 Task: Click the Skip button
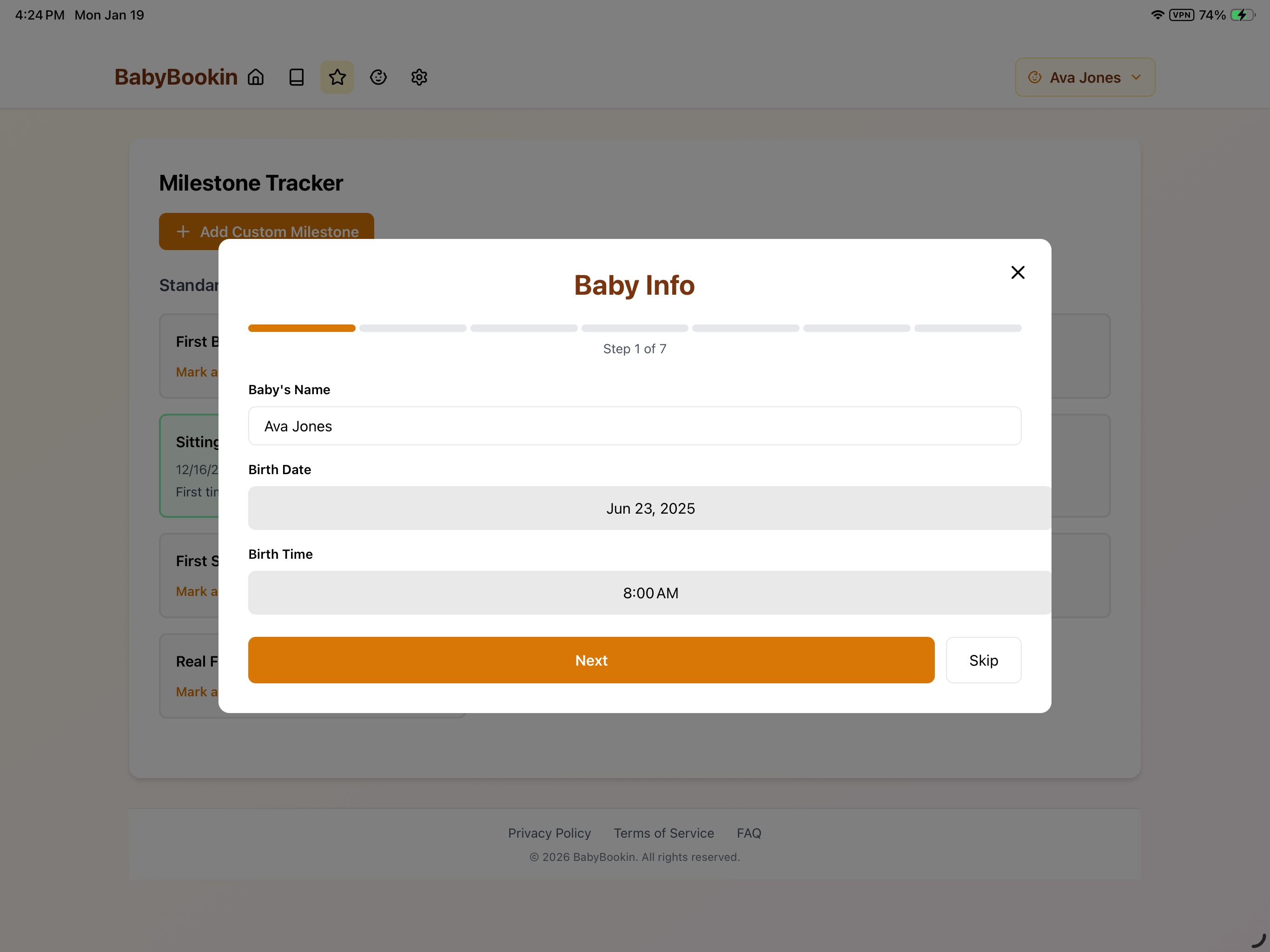(x=984, y=660)
